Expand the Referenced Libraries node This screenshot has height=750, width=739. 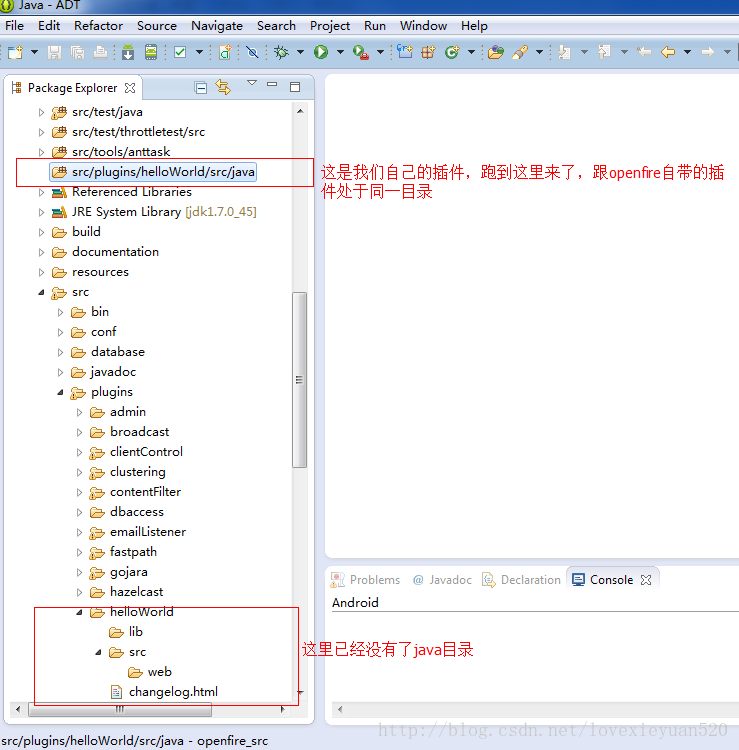(x=42, y=192)
